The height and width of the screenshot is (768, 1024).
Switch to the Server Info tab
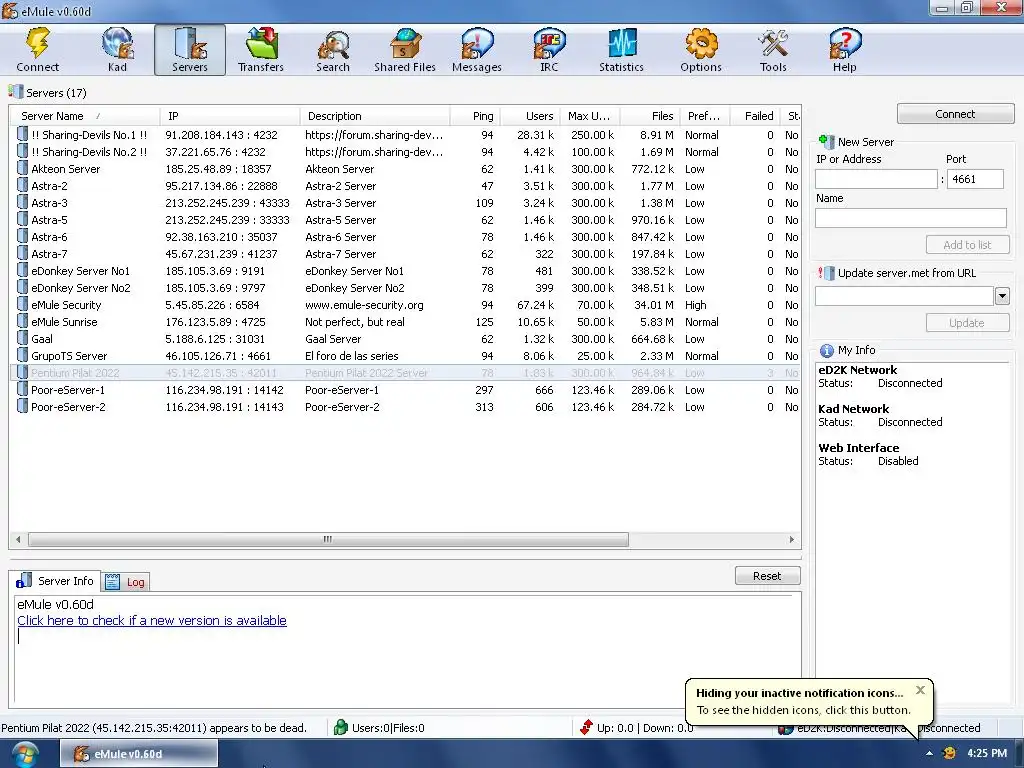point(55,581)
